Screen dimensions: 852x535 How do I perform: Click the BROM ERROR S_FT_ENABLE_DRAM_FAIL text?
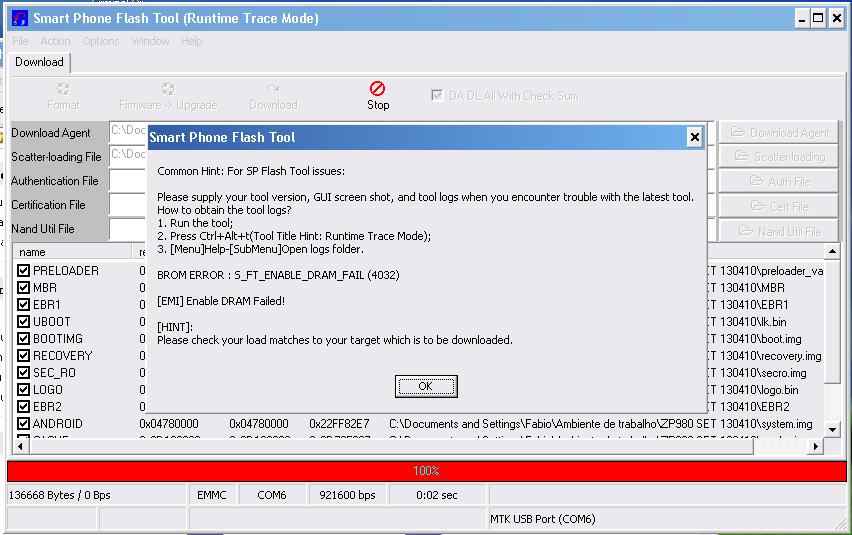click(278, 275)
